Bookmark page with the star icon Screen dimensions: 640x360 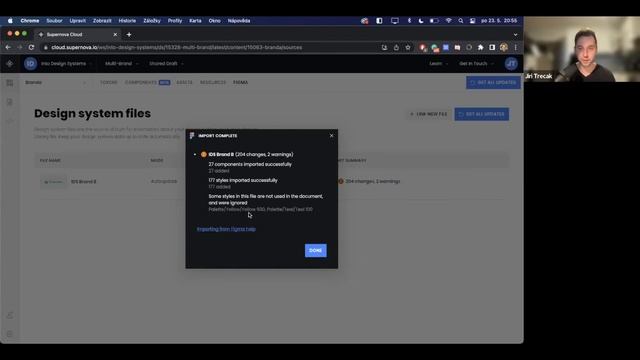(x=408, y=47)
